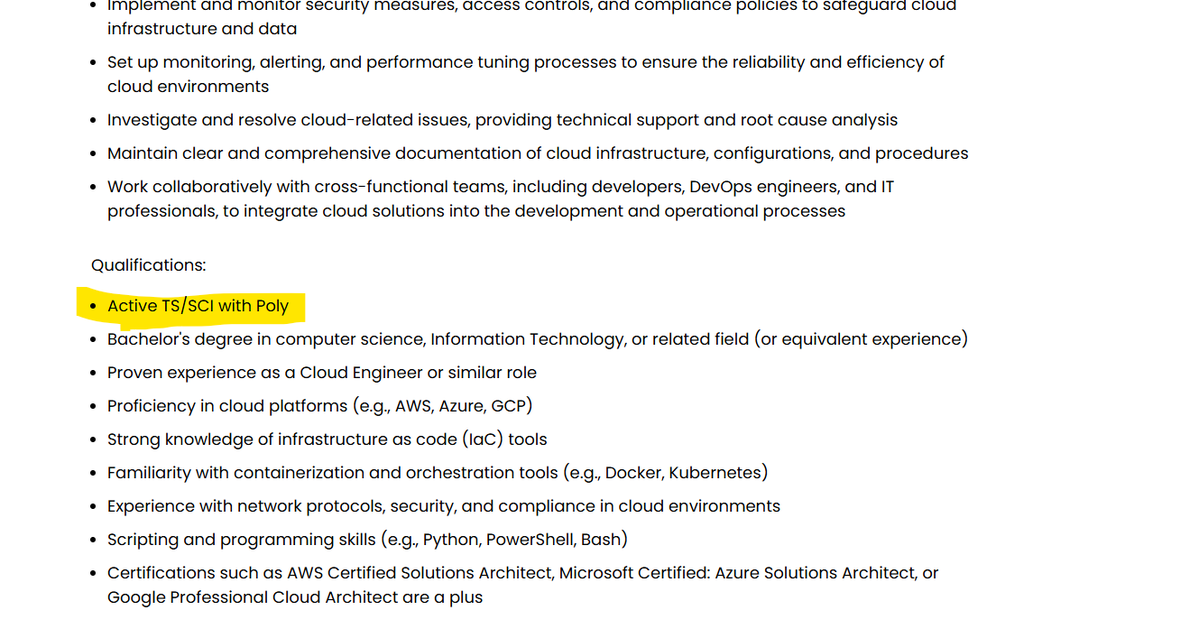Click the "Strong knowledge of infrastructure as code" line

coord(327,439)
